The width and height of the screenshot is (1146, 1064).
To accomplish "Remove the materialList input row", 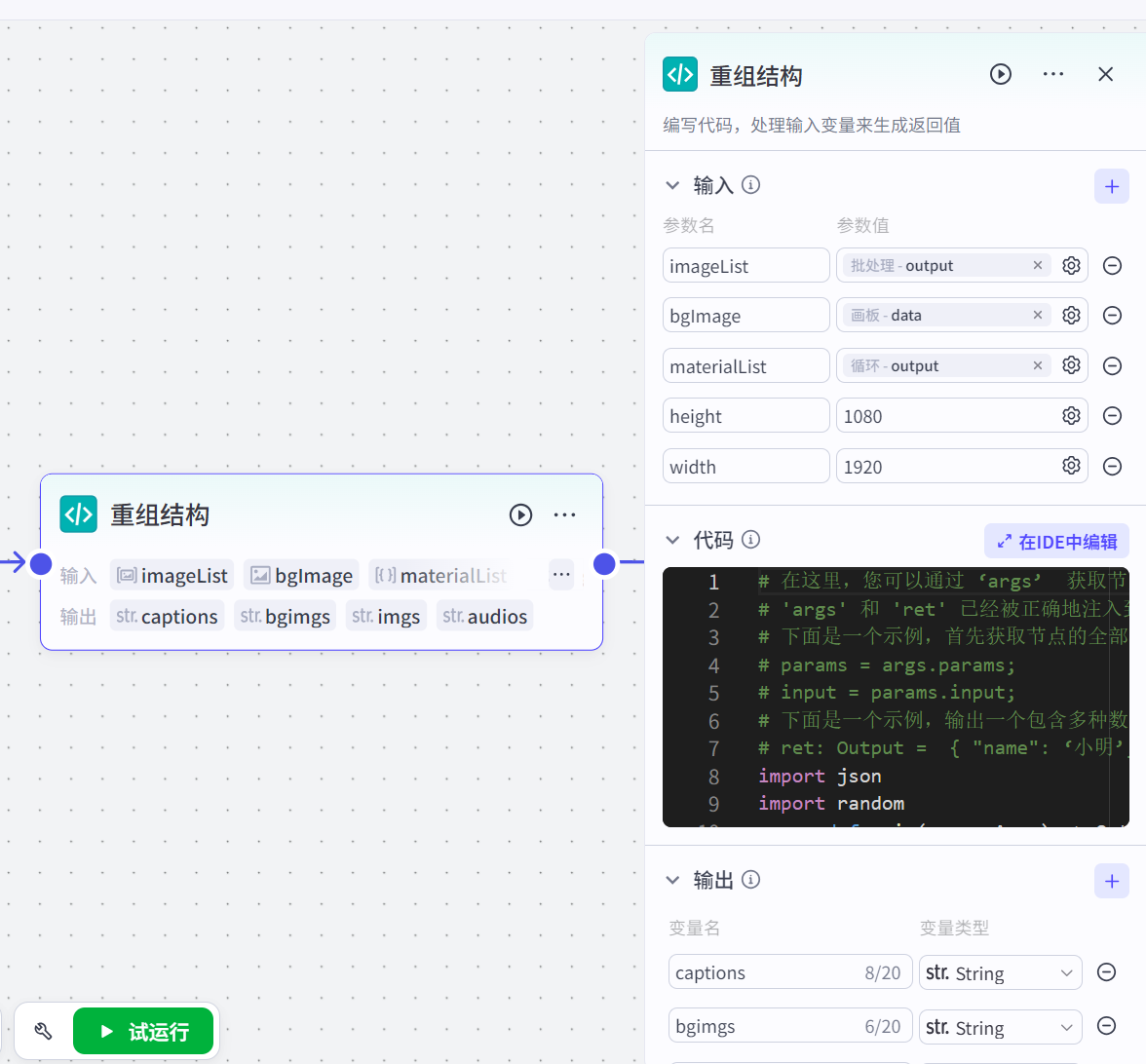I will pos(1112,365).
